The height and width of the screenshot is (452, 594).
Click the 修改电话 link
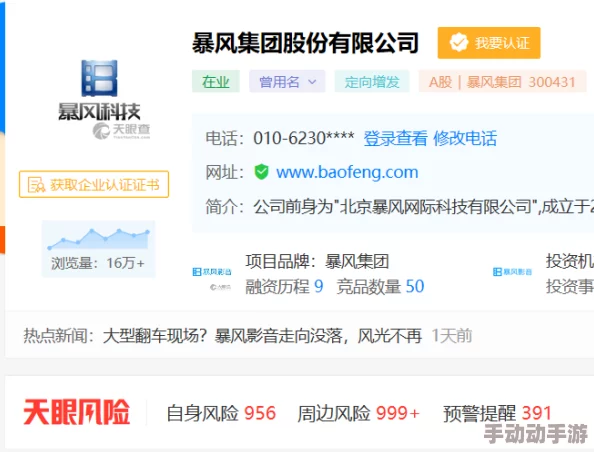tap(465, 138)
